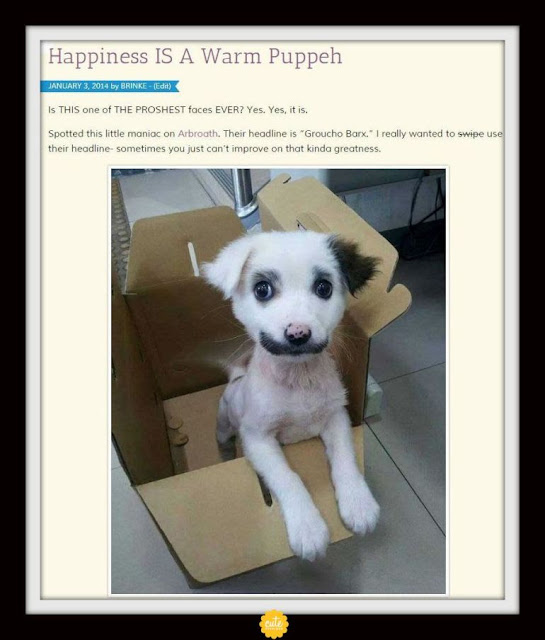Screen dimensions: 545x640
Task: Click the puppy's pink and black nose
Action: click(298, 333)
